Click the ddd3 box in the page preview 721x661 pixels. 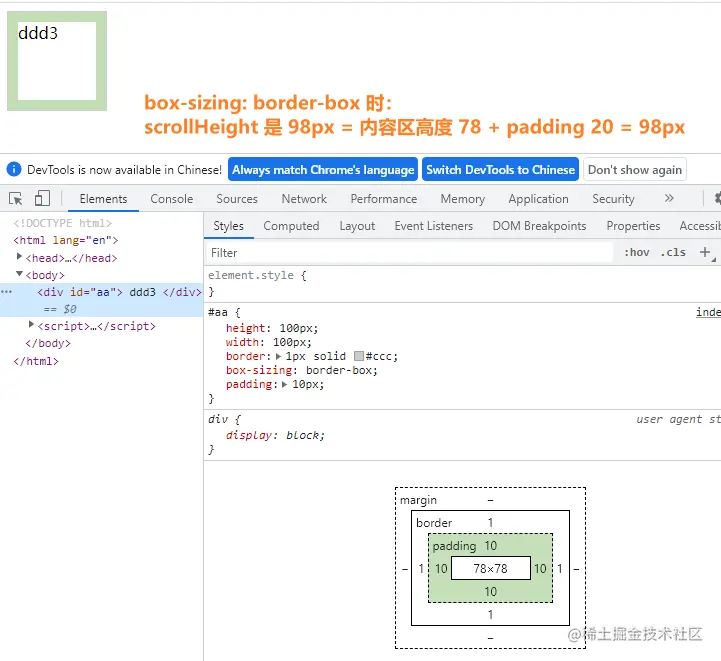[x=57, y=61]
